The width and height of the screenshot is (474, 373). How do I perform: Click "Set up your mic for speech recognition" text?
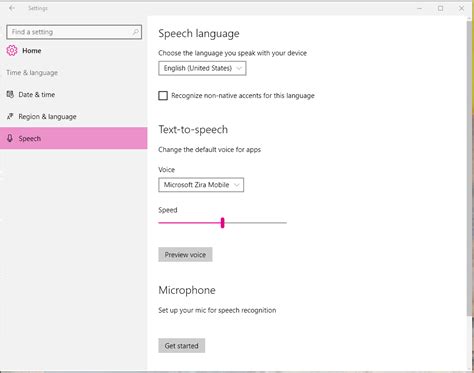click(217, 310)
